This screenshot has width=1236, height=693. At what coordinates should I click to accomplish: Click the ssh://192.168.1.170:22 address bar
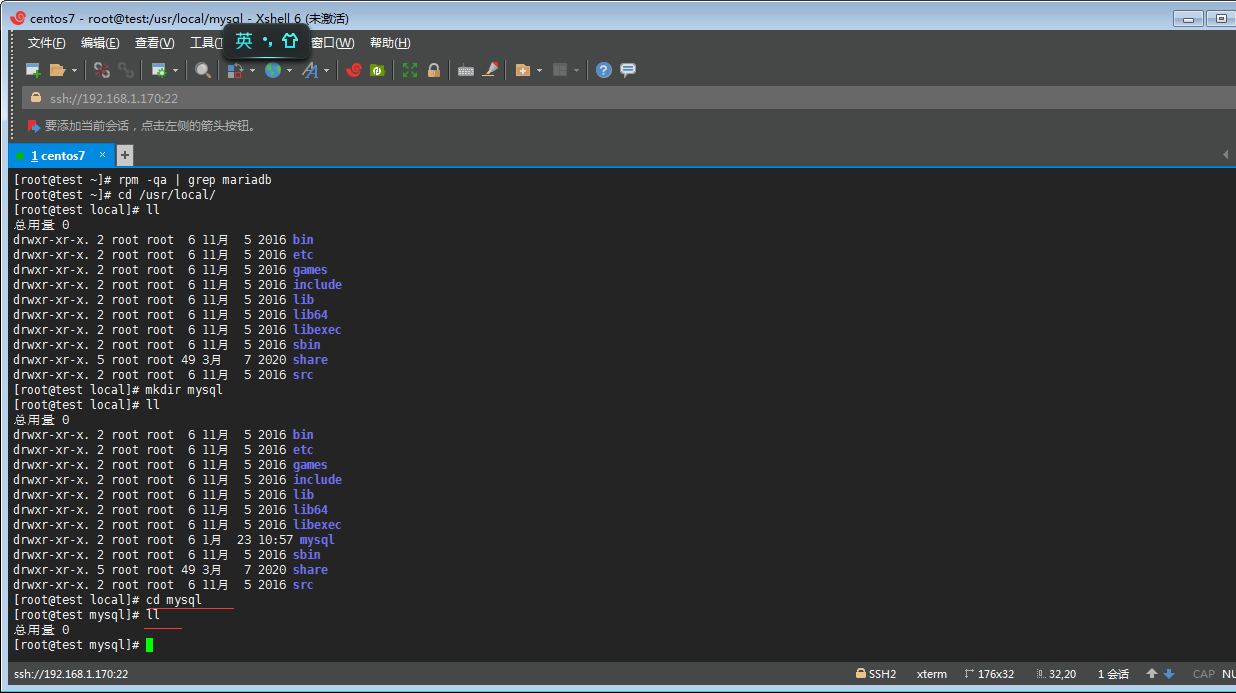coord(114,98)
